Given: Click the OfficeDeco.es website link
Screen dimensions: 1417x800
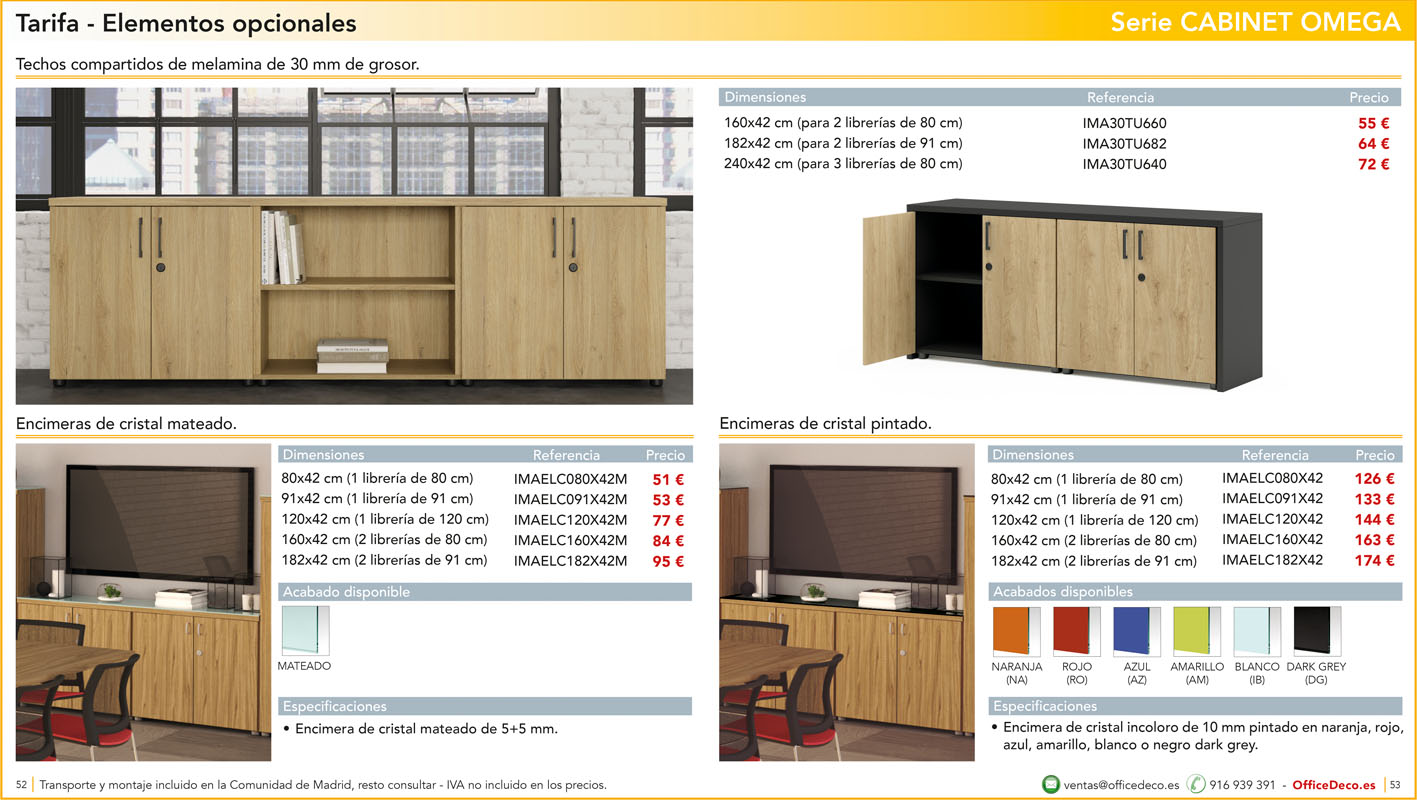Looking at the screenshot, I should 1336,785.
